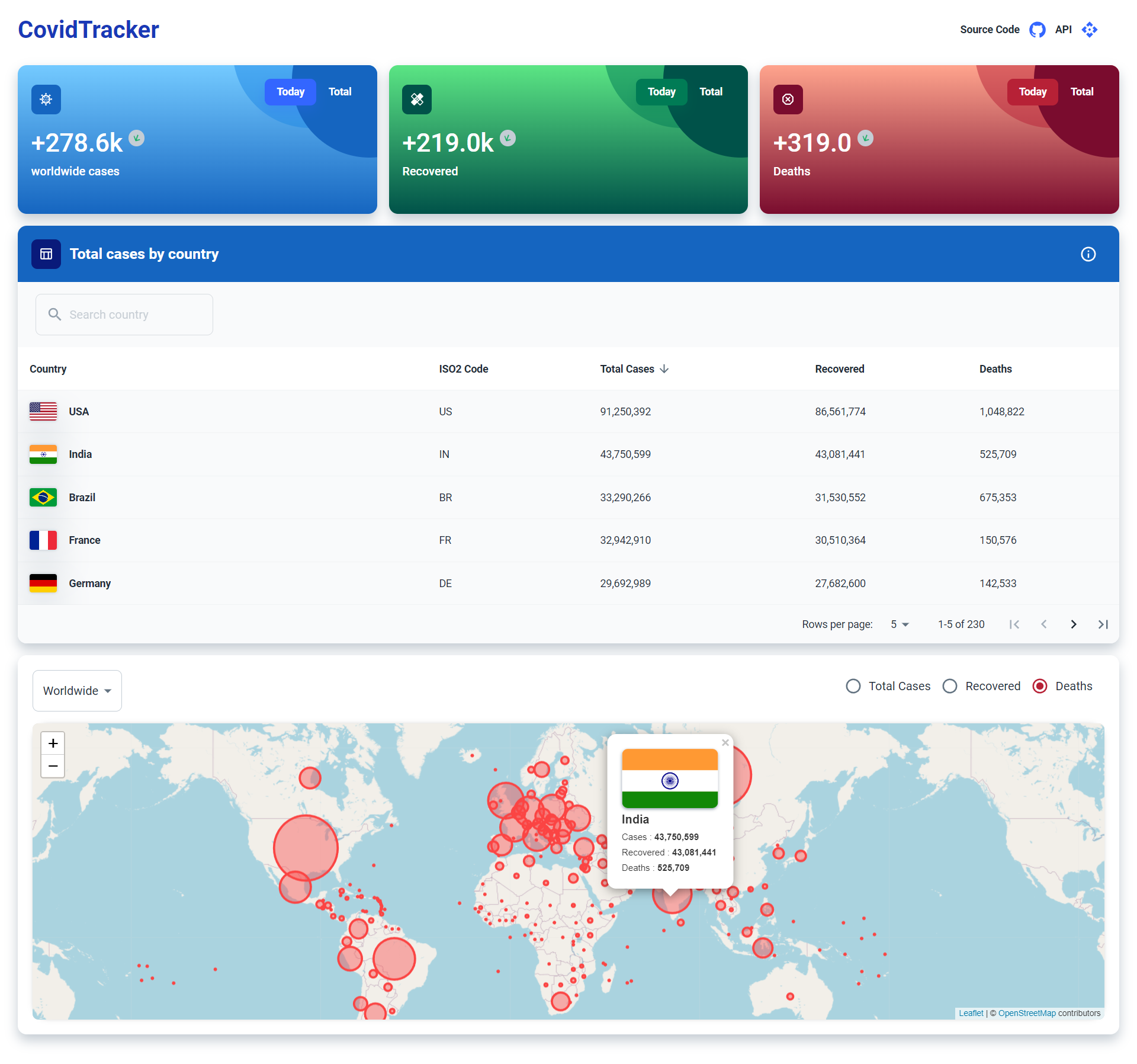The image size is (1137, 1064).
Task: Click the USA total cases value 91,250,392
Action: 625,412
